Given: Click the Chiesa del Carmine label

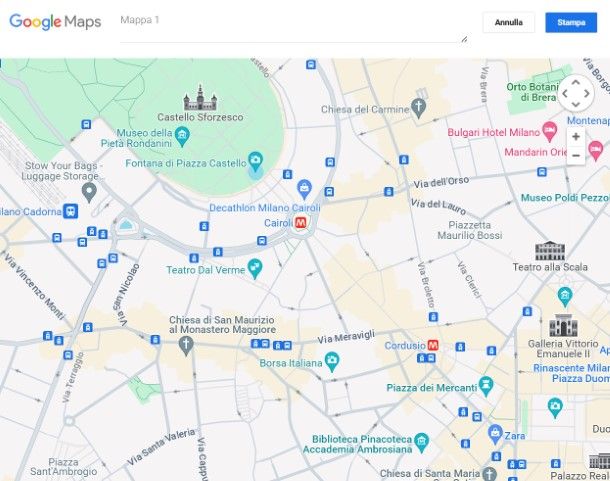Looking at the screenshot, I should pos(365,110).
